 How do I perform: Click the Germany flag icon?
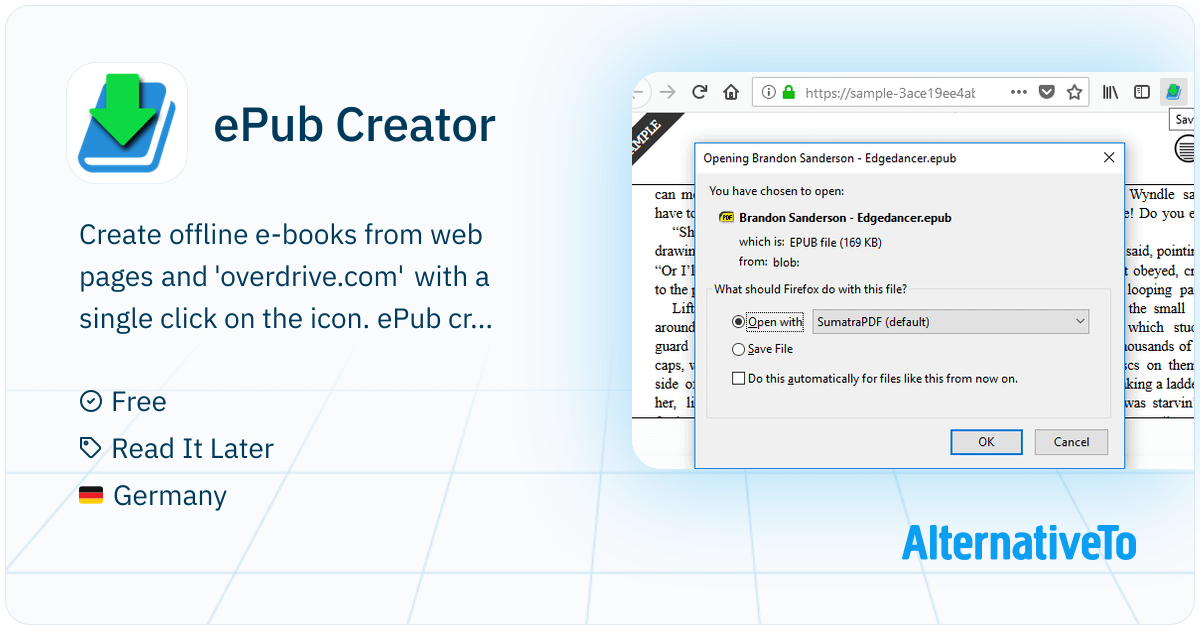[91, 495]
